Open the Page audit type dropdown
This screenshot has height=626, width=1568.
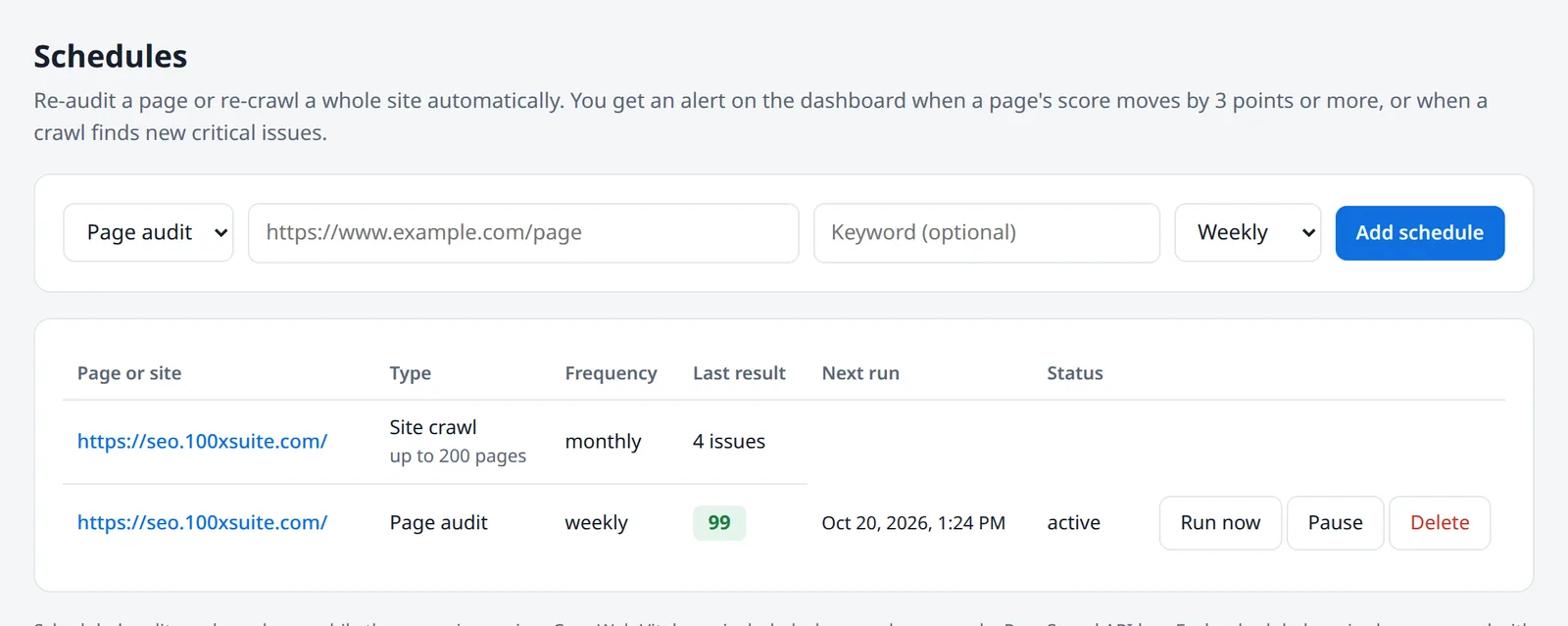[x=148, y=233]
